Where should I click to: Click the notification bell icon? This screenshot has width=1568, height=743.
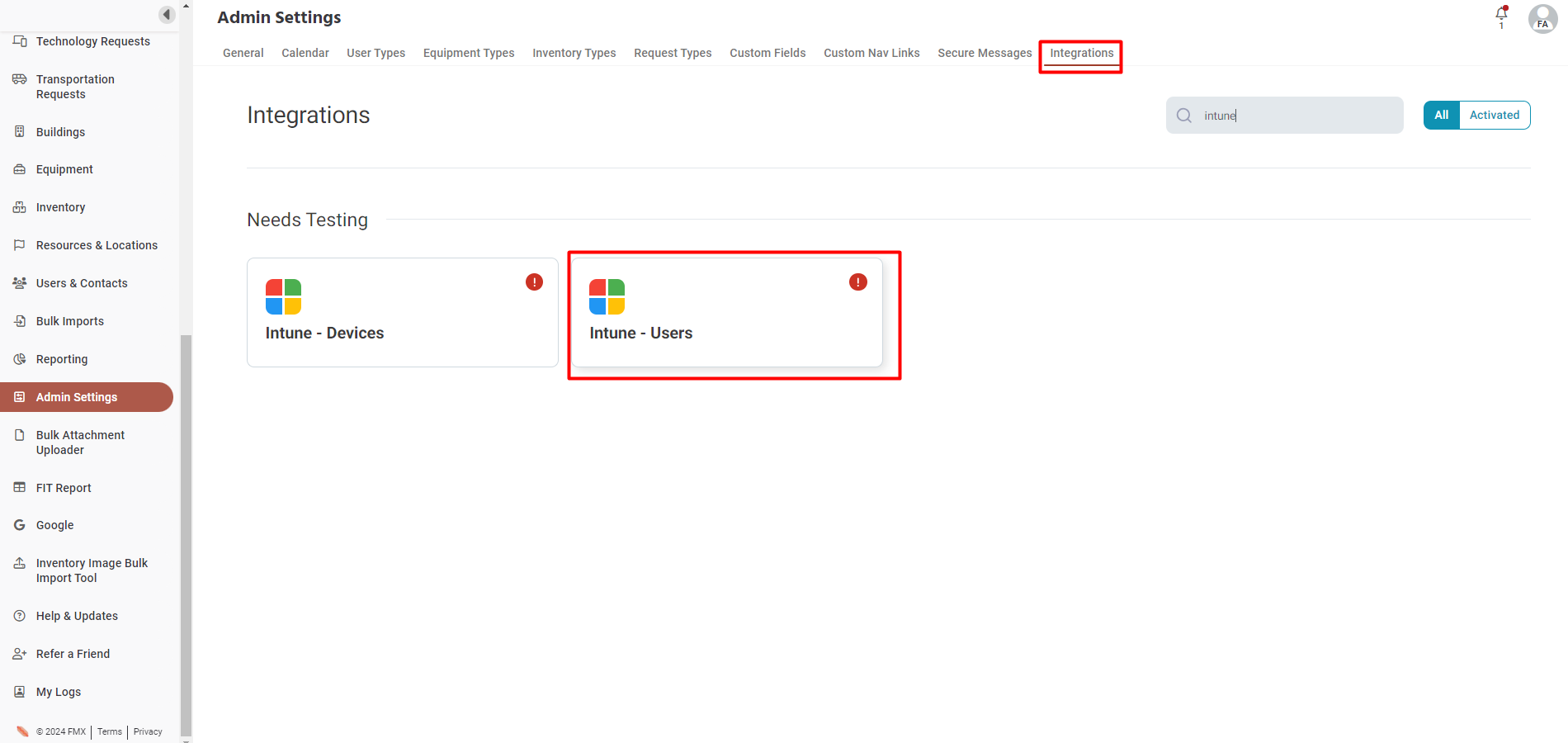coord(1501,14)
